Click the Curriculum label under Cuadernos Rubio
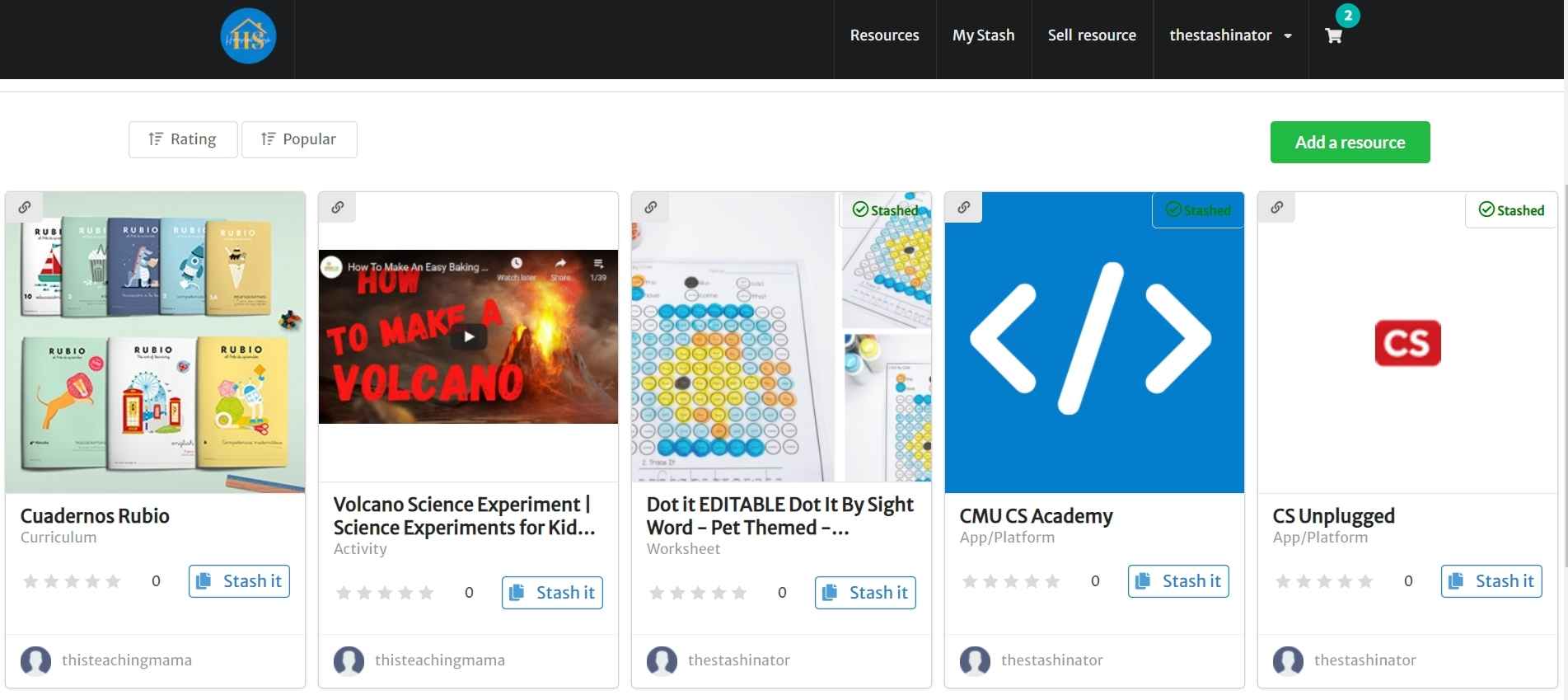 [x=59, y=538]
